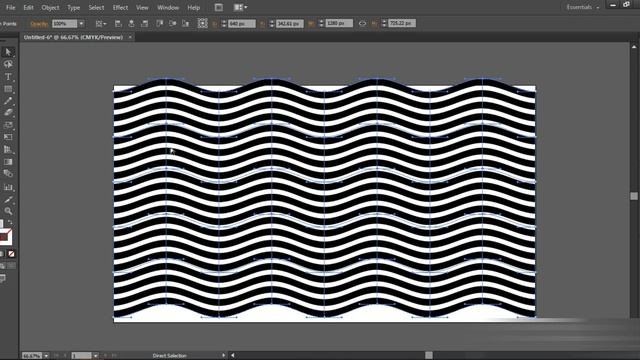Image resolution: width=640 pixels, height=360 pixels.
Task: Select the Blend tool
Action: tap(8, 174)
